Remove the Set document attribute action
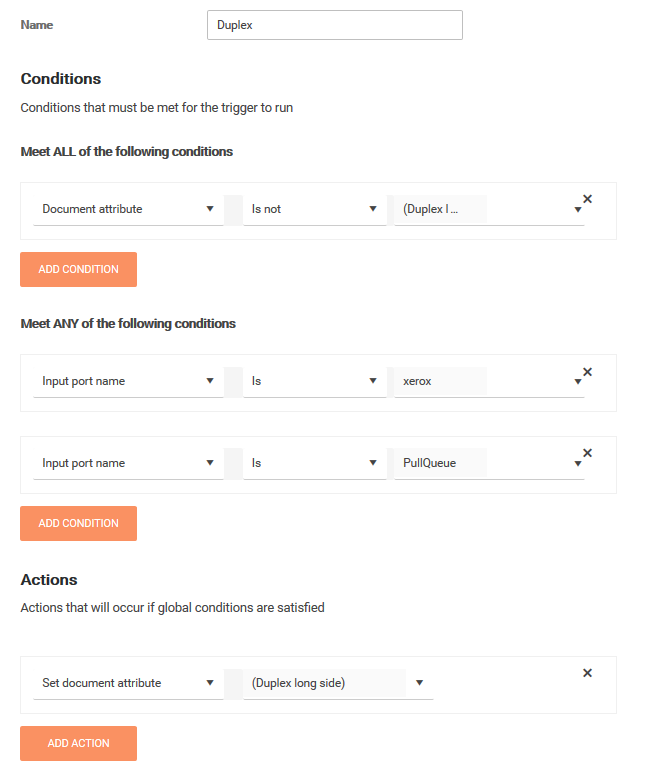Image resolution: width=652 pixels, height=771 pixels. 587,673
